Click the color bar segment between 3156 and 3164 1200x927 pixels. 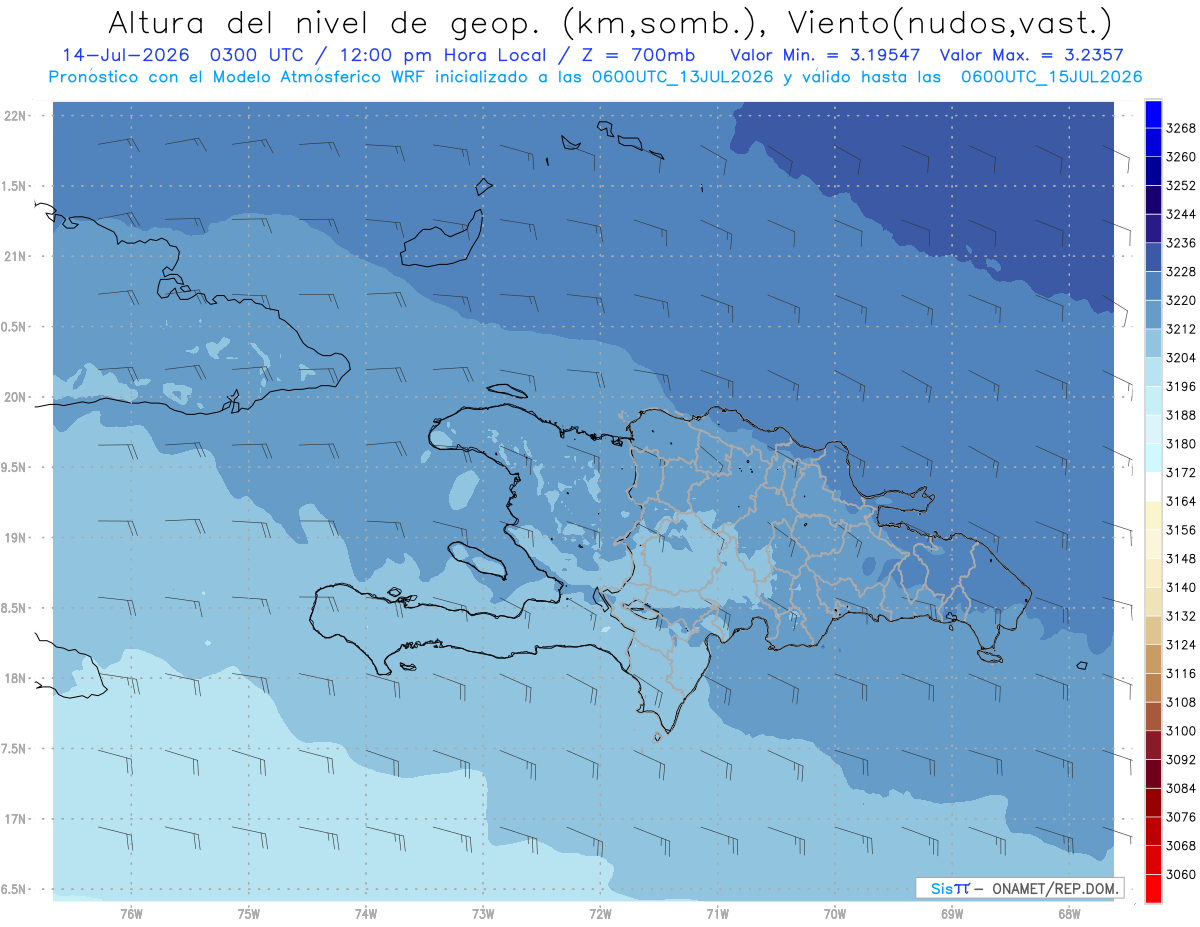pyautogui.click(x=1153, y=515)
